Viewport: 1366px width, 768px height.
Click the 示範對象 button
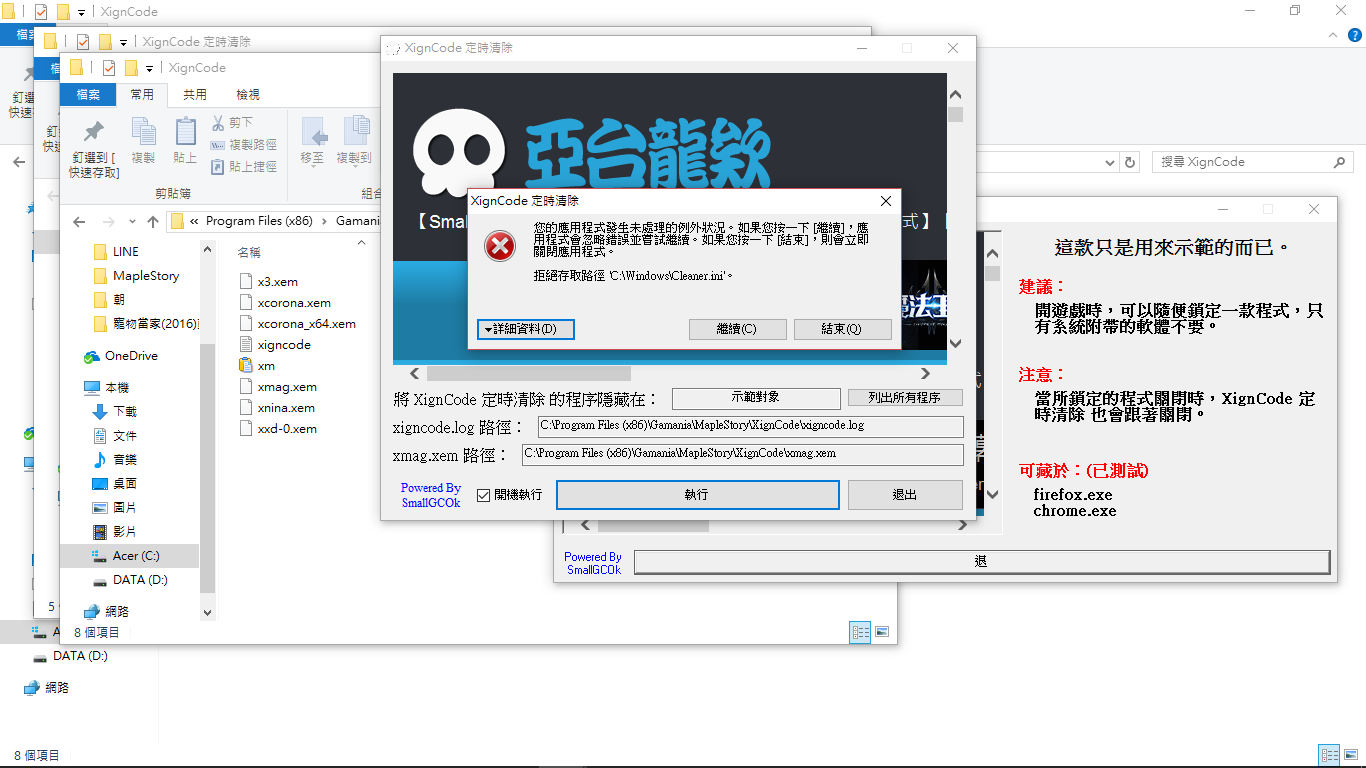coord(756,398)
